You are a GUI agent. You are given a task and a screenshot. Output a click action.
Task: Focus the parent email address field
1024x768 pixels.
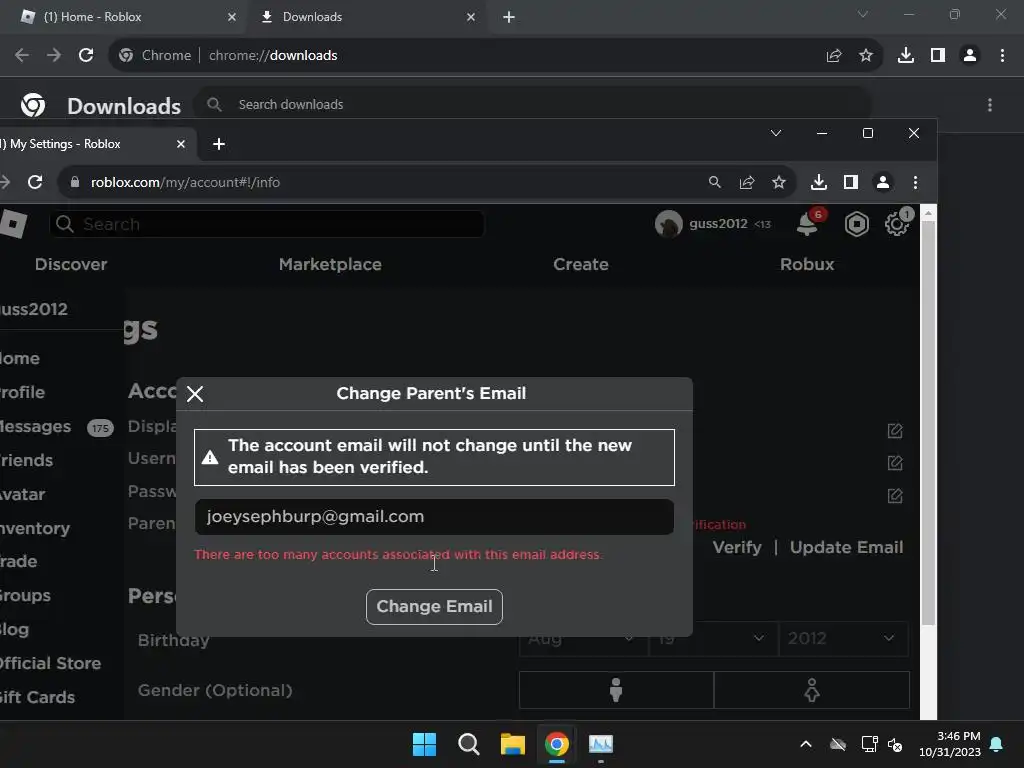coord(434,517)
